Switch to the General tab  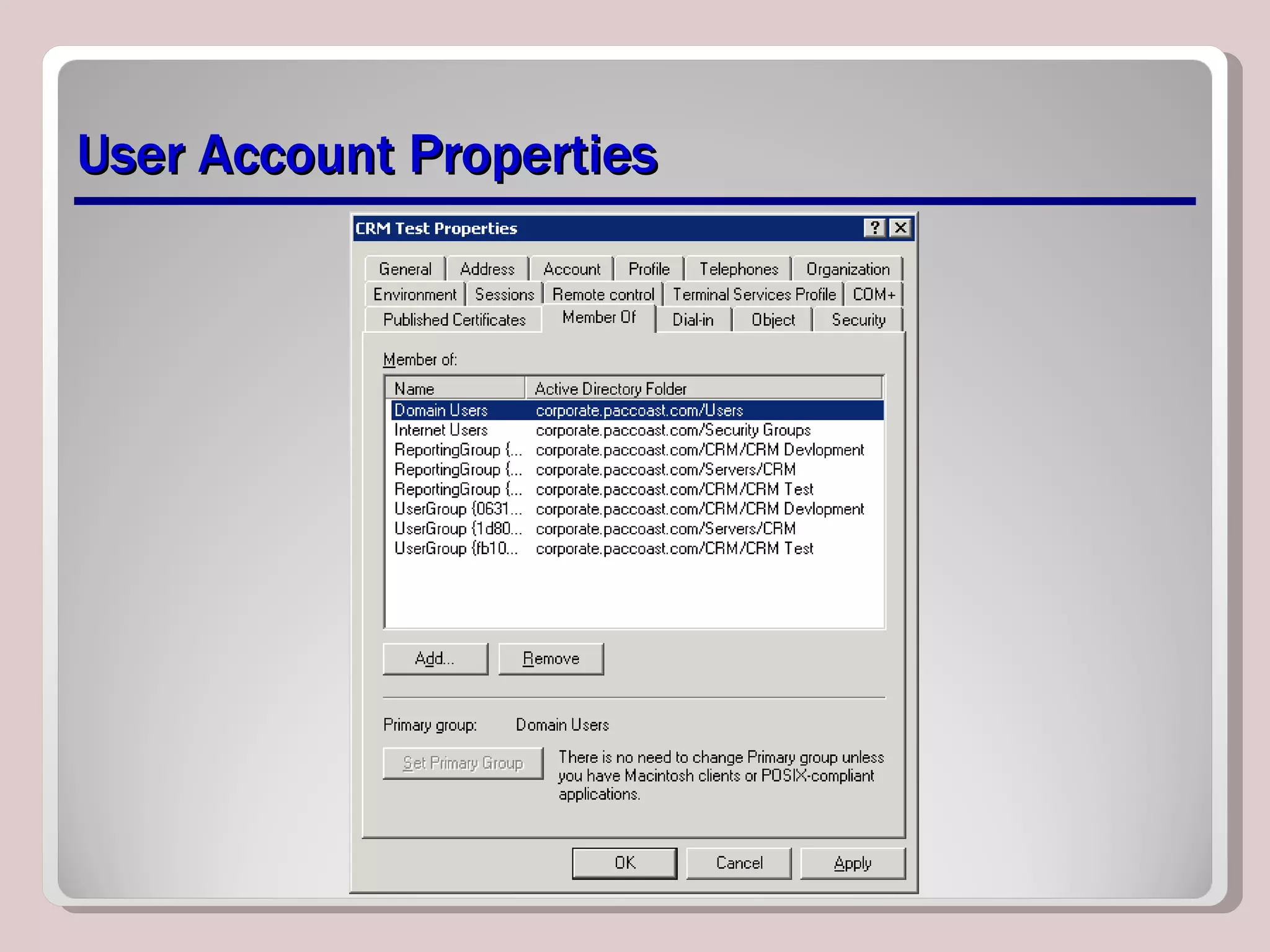click(x=405, y=269)
